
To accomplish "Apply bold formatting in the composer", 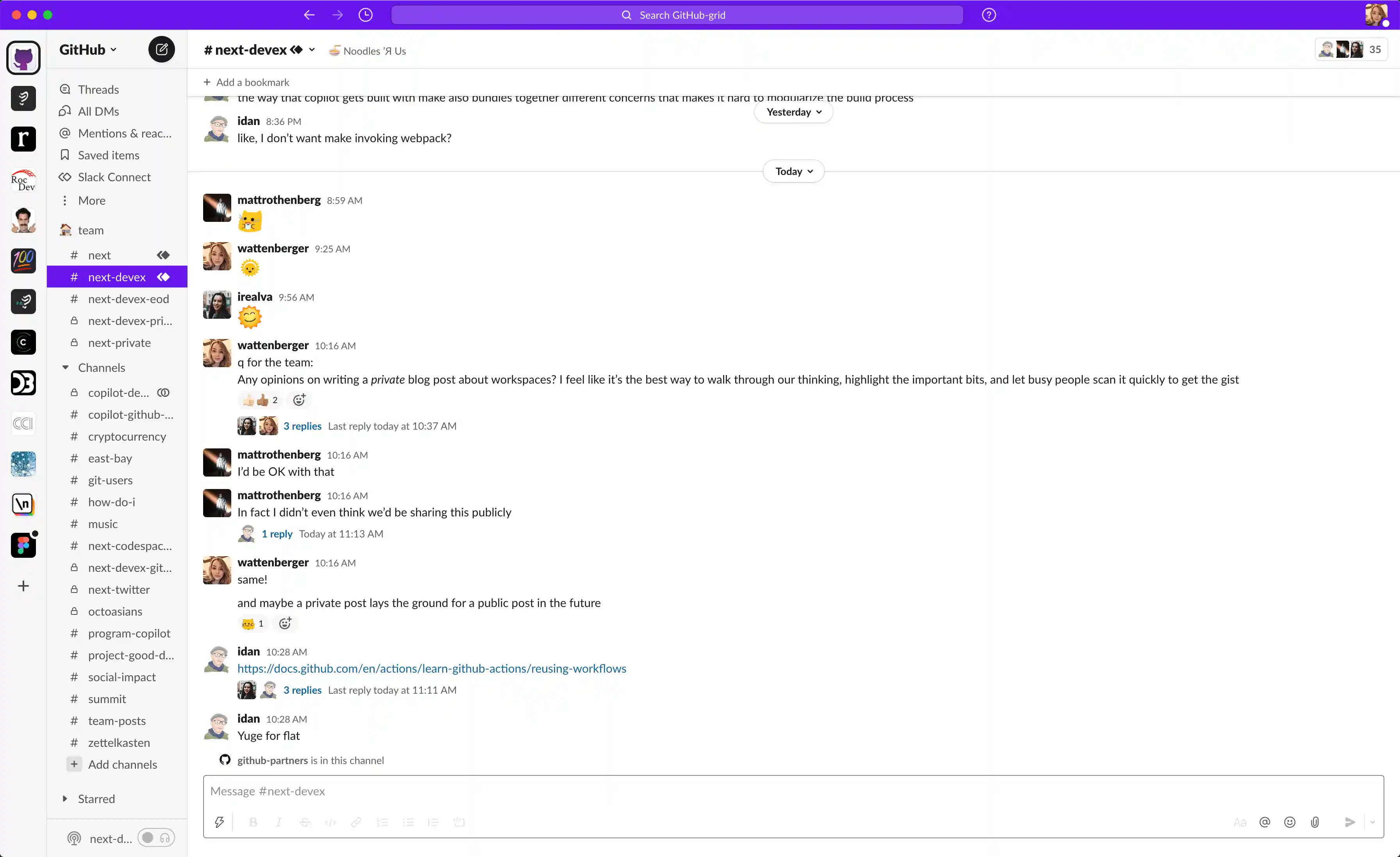I will point(253,822).
